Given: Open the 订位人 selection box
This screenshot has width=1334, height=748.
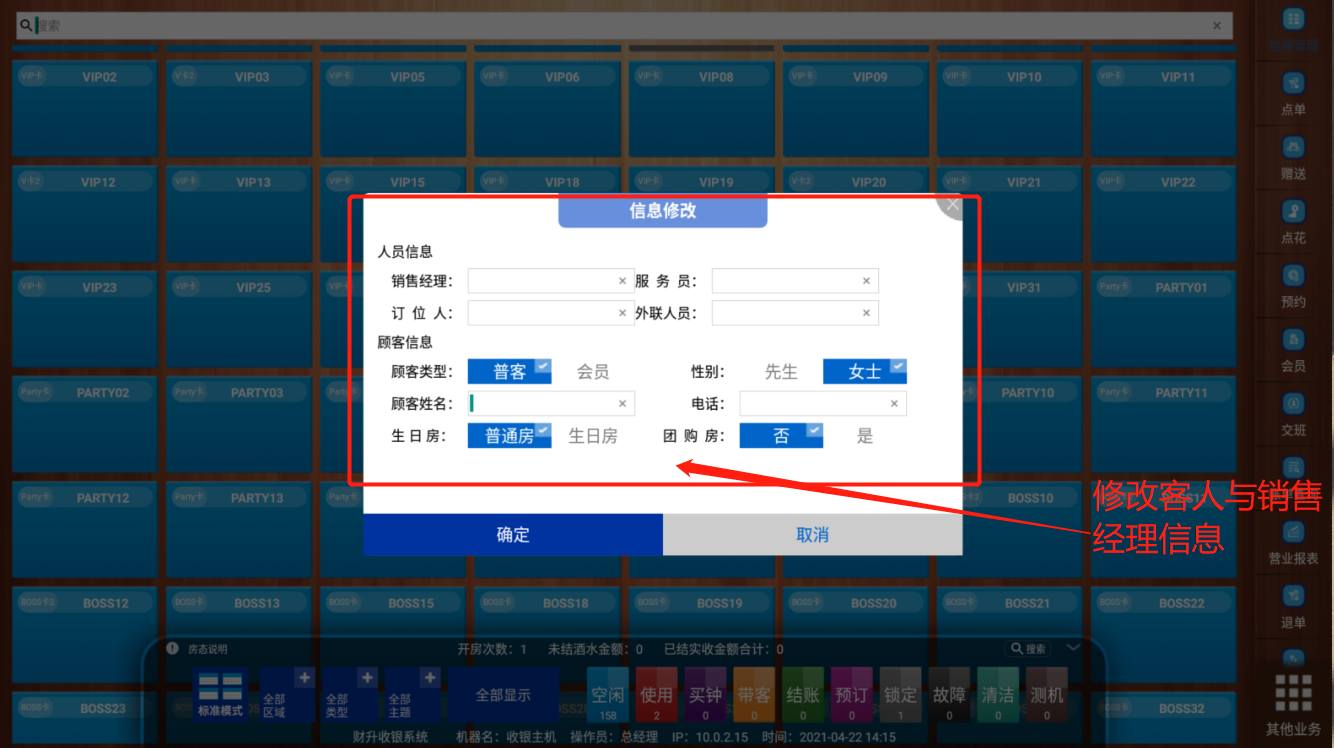Looking at the screenshot, I should 549,313.
